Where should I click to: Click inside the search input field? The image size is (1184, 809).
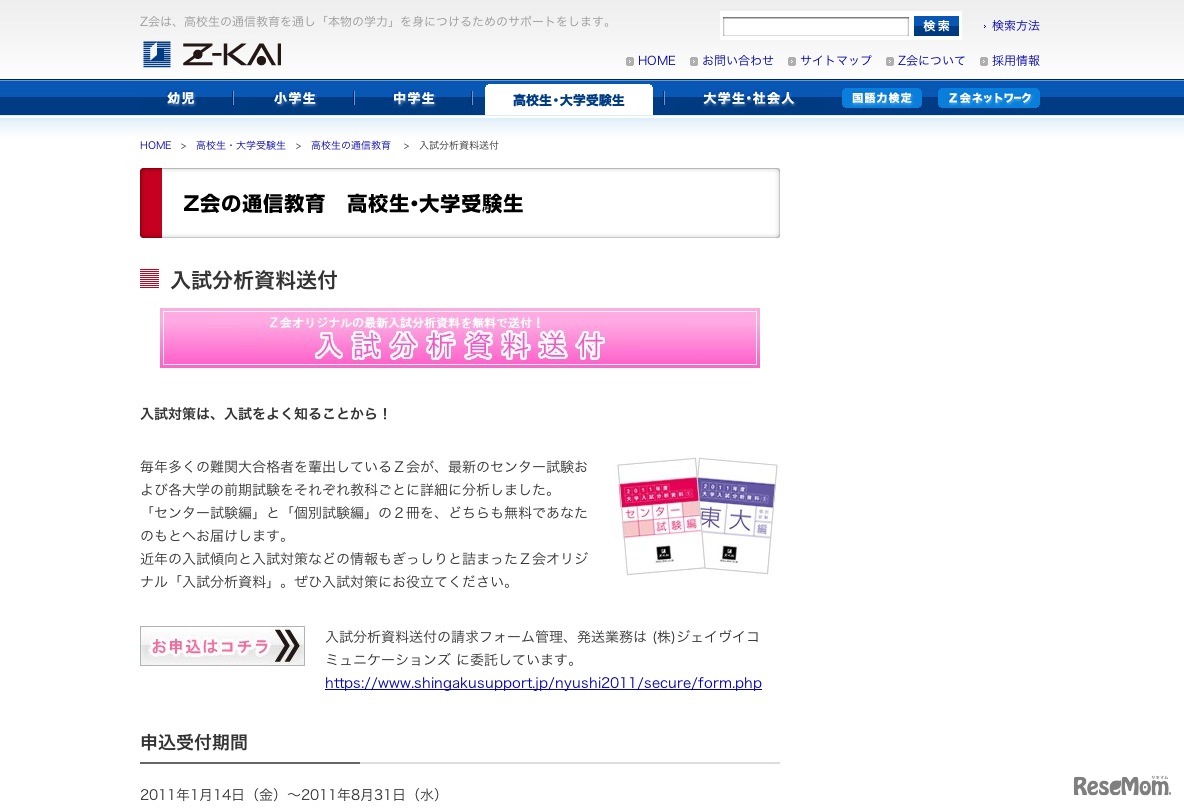point(815,26)
